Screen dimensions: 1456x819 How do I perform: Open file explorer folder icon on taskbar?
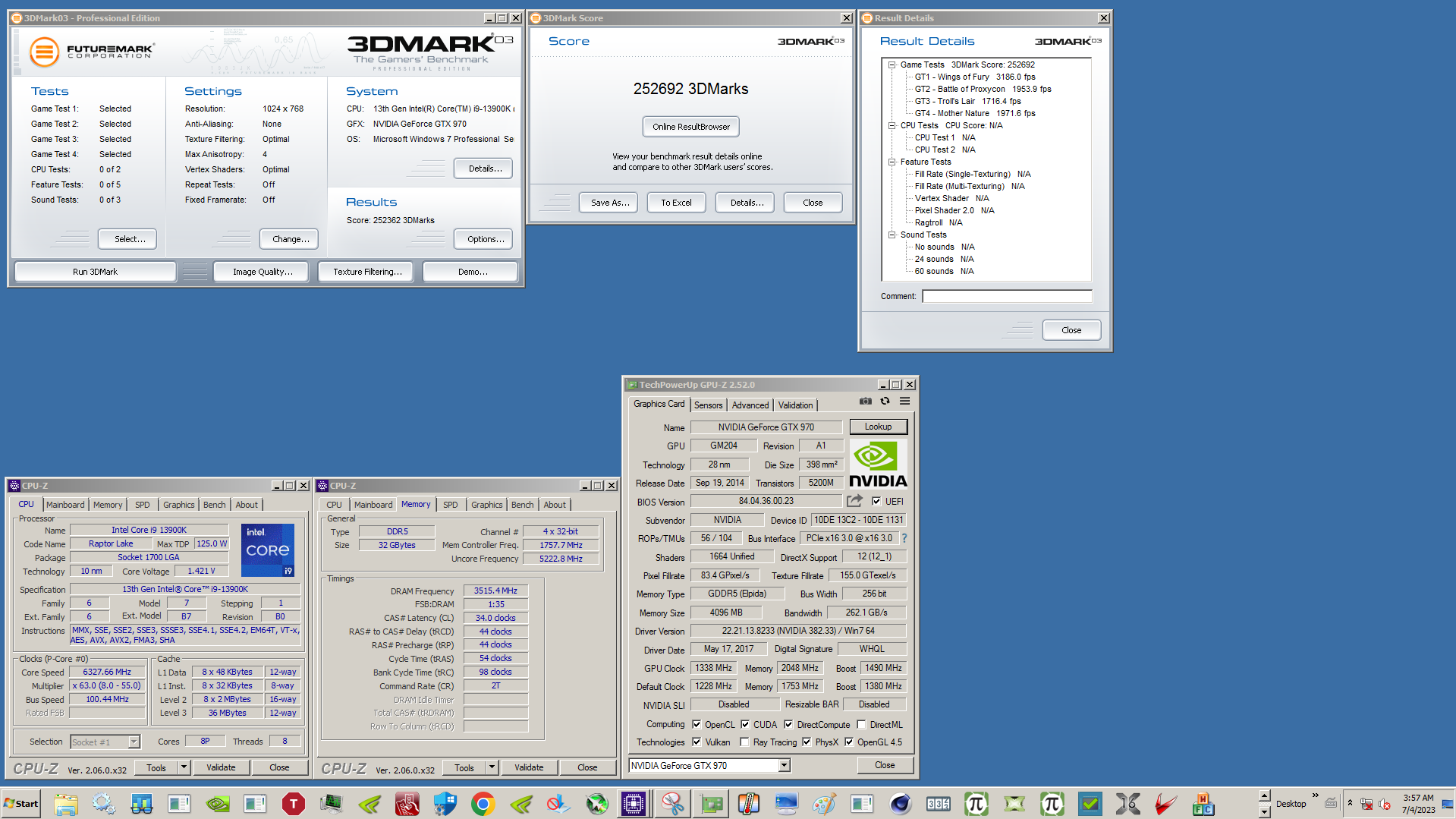[66, 803]
